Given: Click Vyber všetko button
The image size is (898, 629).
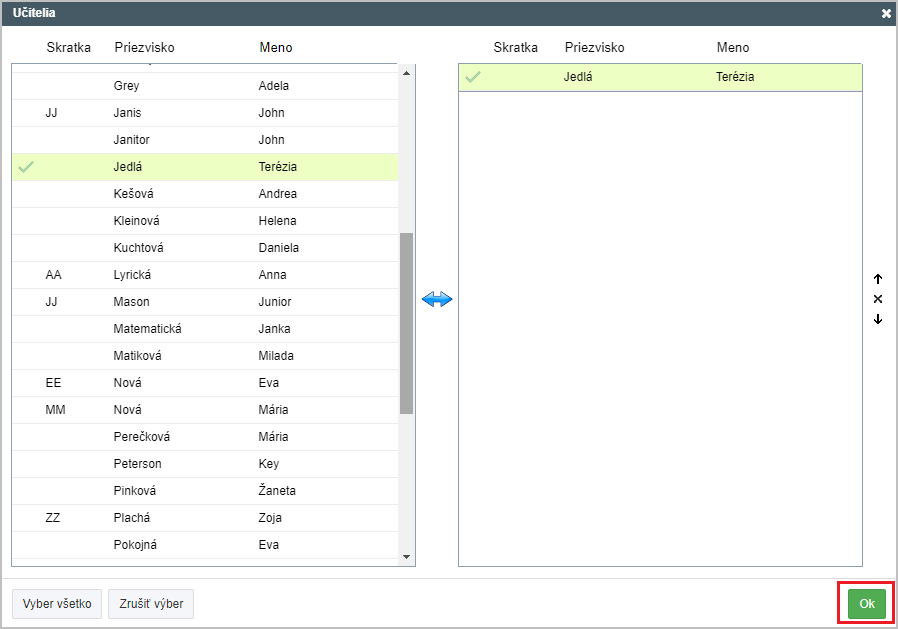Looking at the screenshot, I should [x=57, y=604].
